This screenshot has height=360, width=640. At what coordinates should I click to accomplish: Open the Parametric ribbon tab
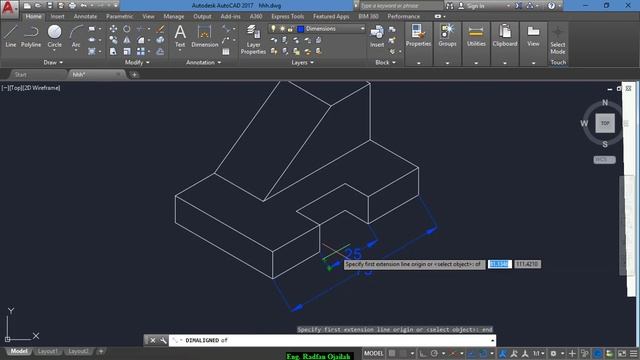(119, 16)
